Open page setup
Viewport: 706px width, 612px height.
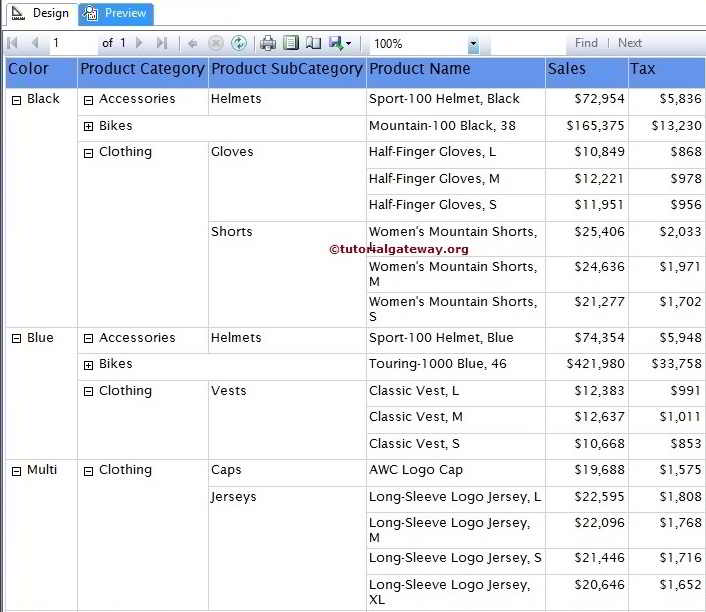[x=313, y=43]
